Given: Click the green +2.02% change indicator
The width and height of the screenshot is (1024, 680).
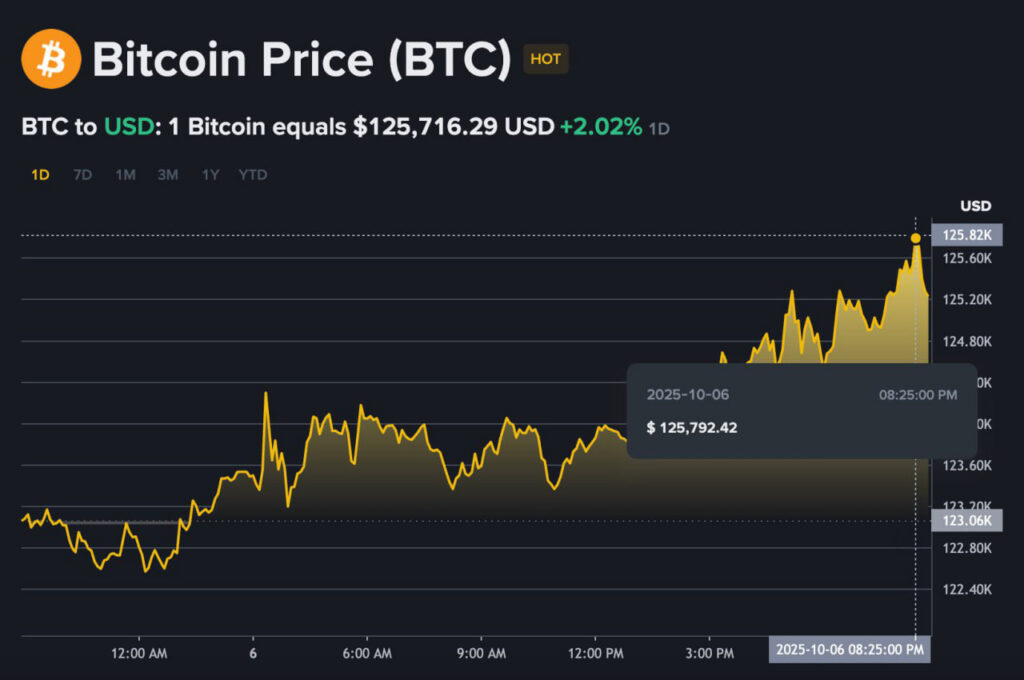Looking at the screenshot, I should coord(601,127).
